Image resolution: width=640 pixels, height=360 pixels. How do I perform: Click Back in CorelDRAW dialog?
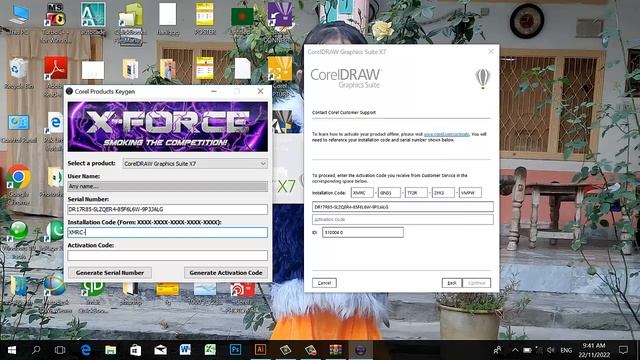452,283
